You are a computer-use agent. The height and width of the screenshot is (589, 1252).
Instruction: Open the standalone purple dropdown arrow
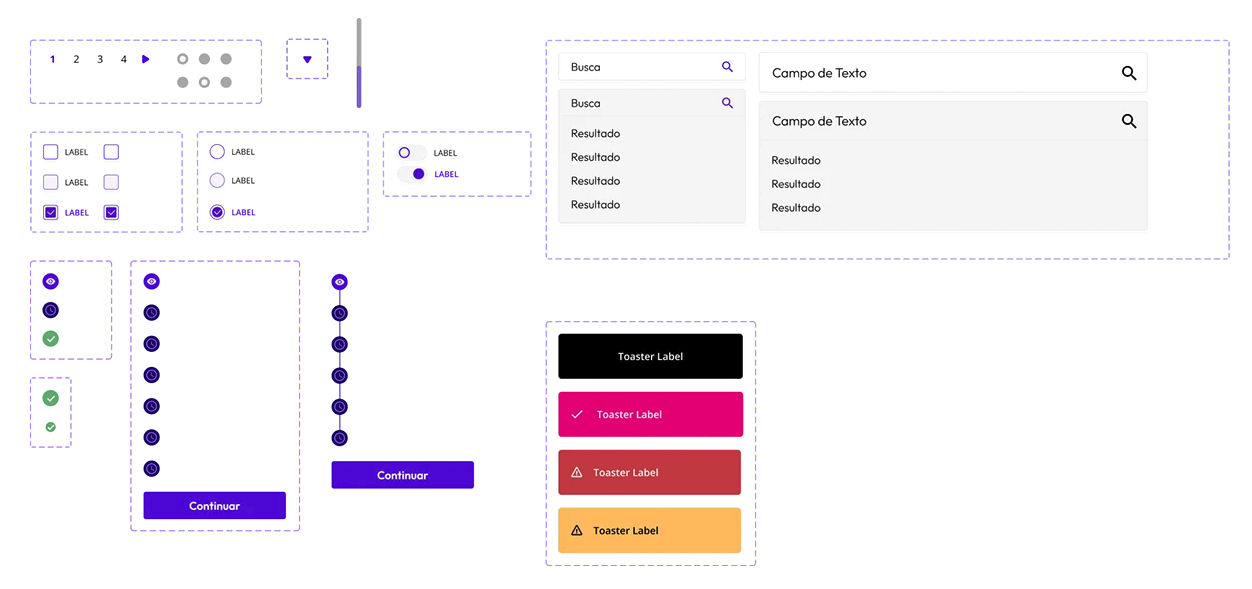pyautogui.click(x=307, y=60)
